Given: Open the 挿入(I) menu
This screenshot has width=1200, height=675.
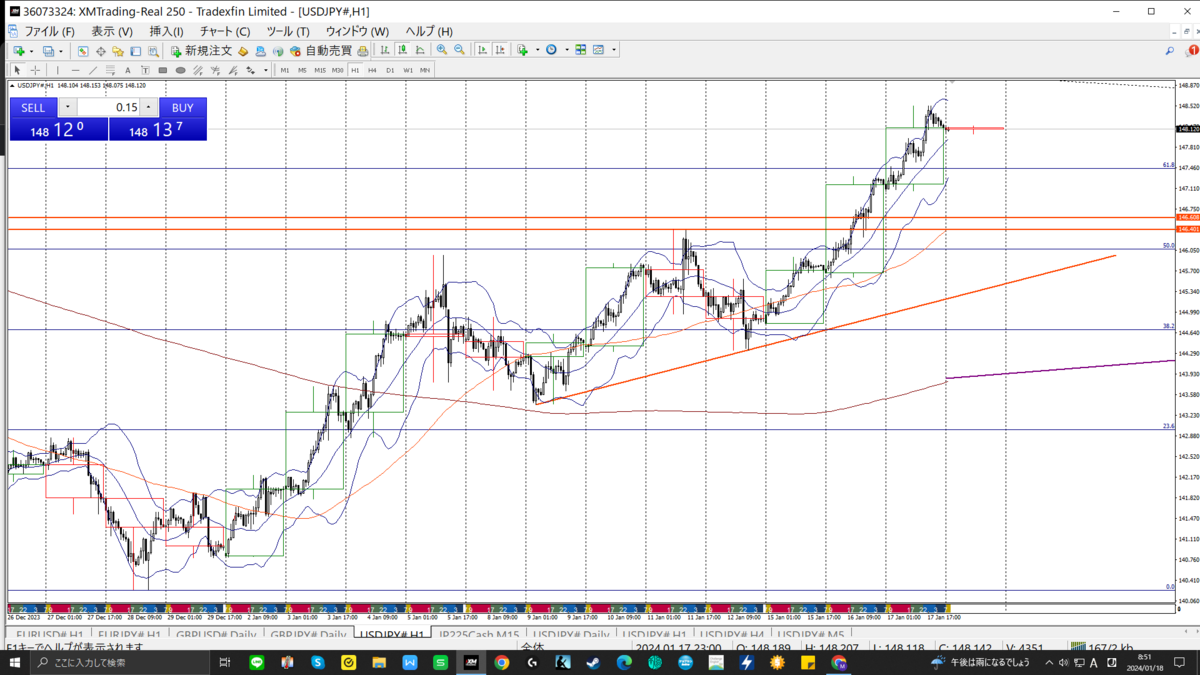Looking at the screenshot, I should 167,31.
